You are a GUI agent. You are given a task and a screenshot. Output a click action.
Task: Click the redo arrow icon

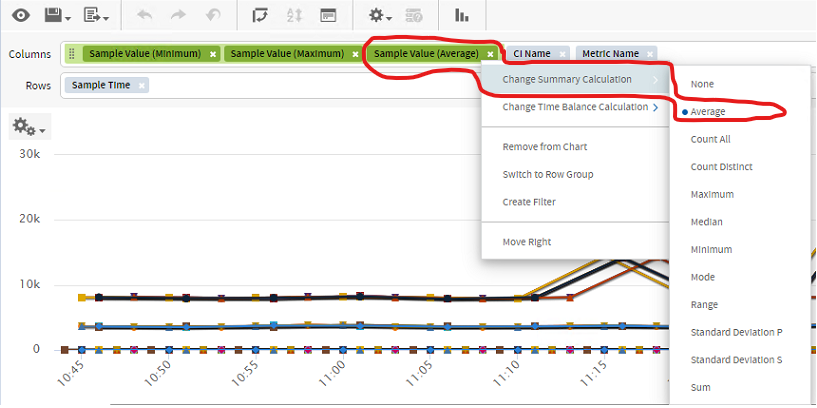[x=177, y=15]
